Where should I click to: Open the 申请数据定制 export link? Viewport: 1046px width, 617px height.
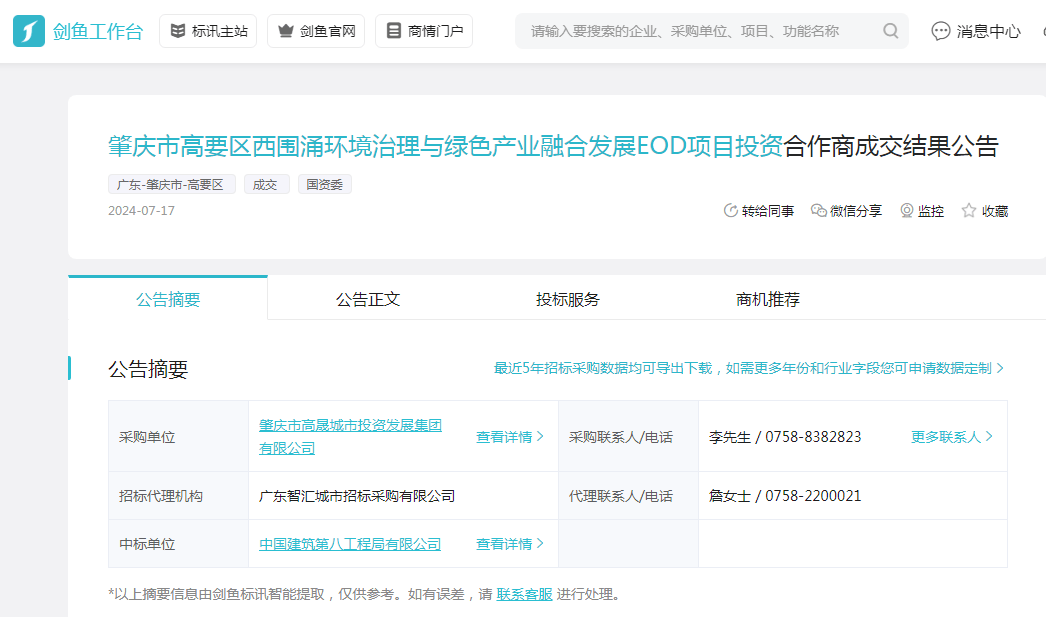(748, 368)
